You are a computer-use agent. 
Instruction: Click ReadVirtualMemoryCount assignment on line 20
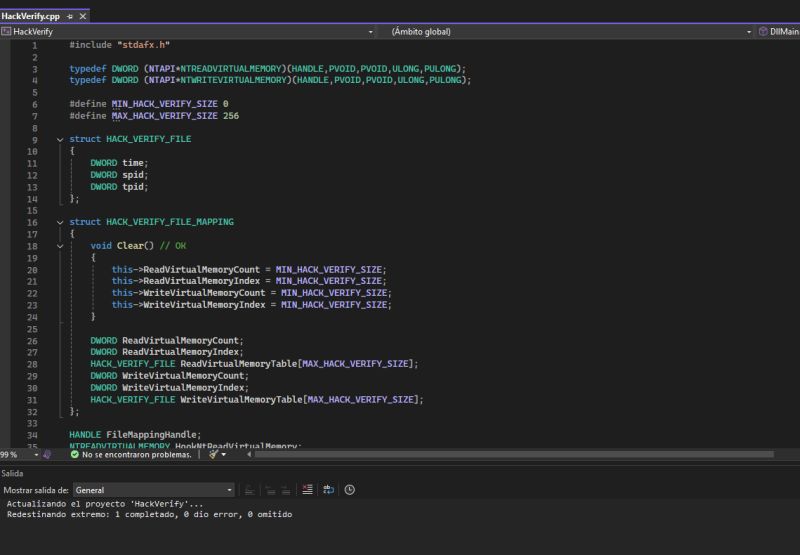click(249, 269)
